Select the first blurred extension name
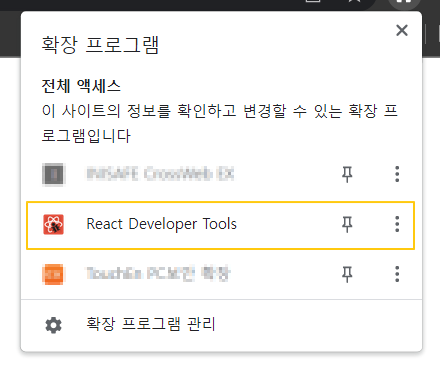The image size is (440, 374). pos(160,174)
